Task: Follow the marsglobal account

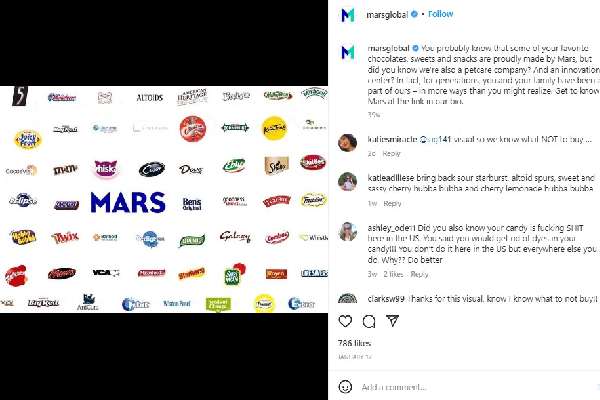Action: [x=440, y=15]
